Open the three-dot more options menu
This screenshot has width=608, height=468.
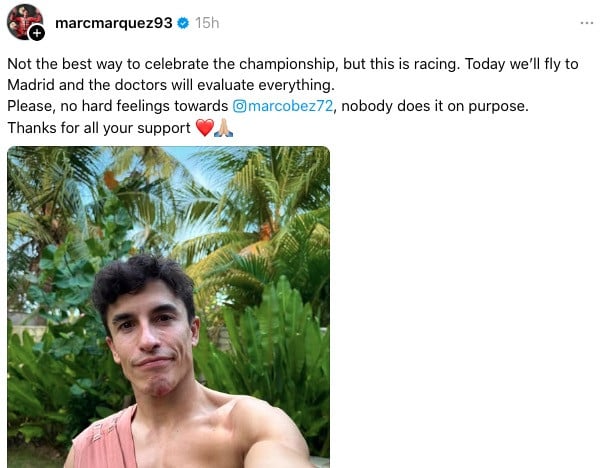(586, 22)
